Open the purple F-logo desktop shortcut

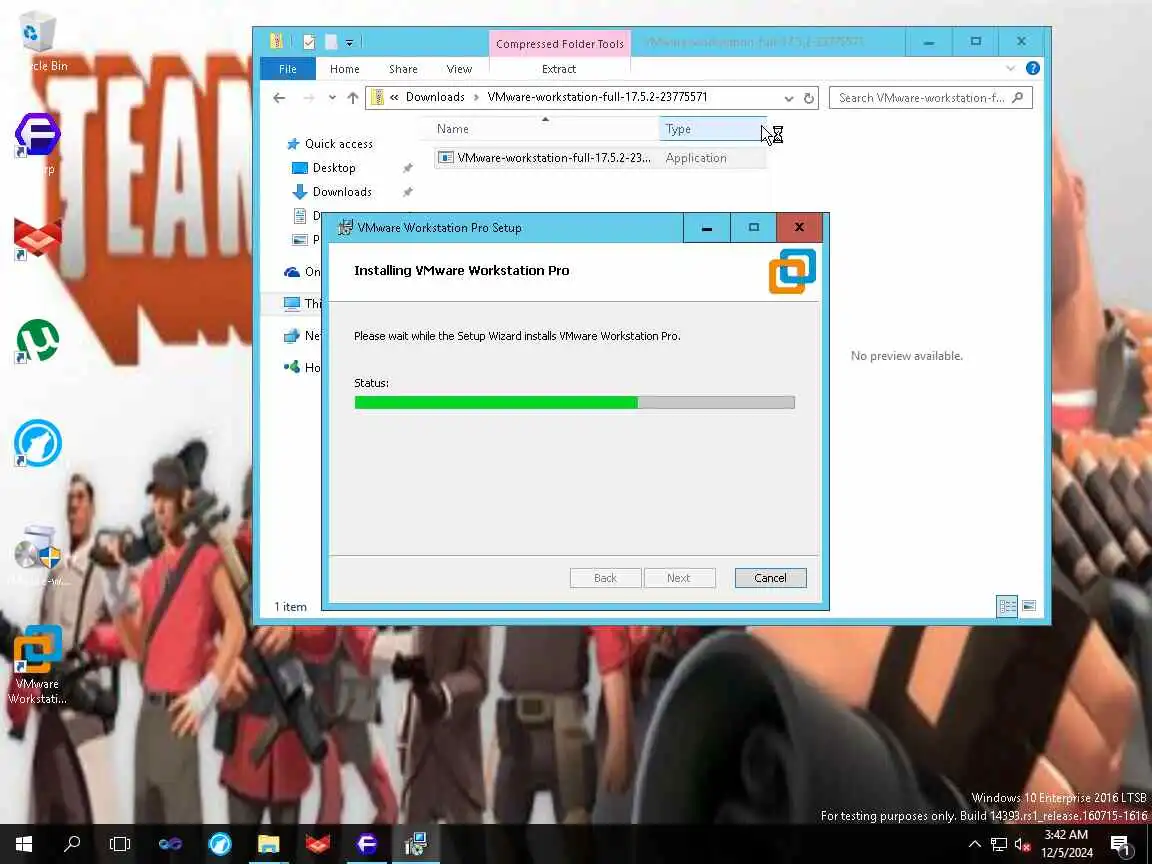pyautogui.click(x=37, y=136)
